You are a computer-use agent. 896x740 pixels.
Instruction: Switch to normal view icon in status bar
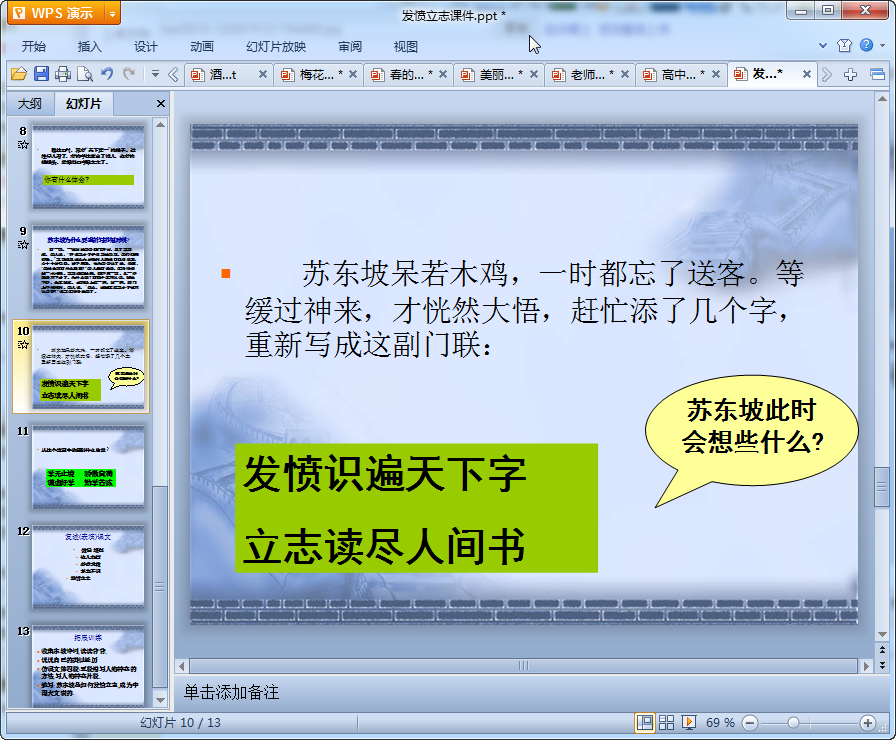click(x=645, y=723)
